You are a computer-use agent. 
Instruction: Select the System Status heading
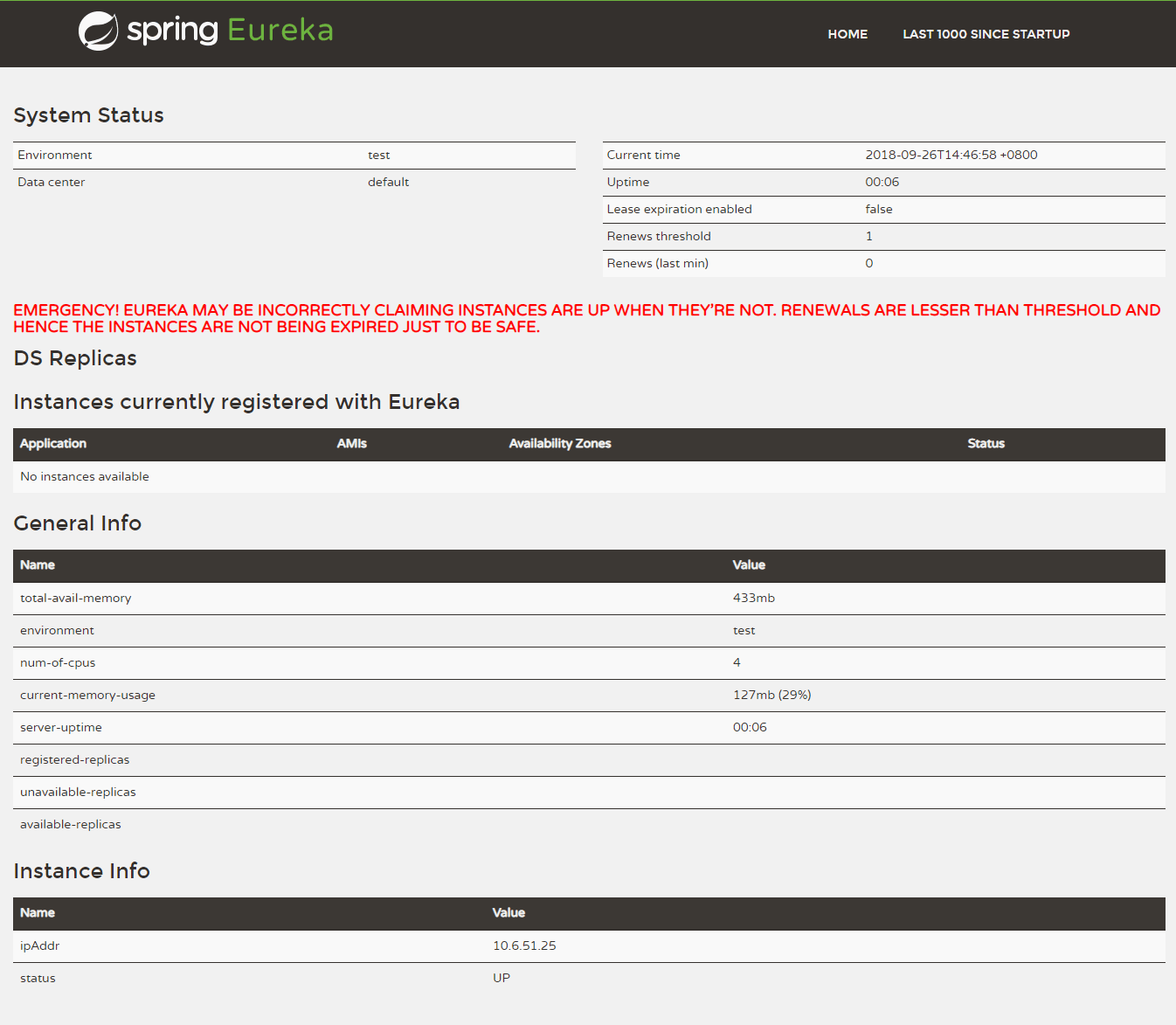88,115
